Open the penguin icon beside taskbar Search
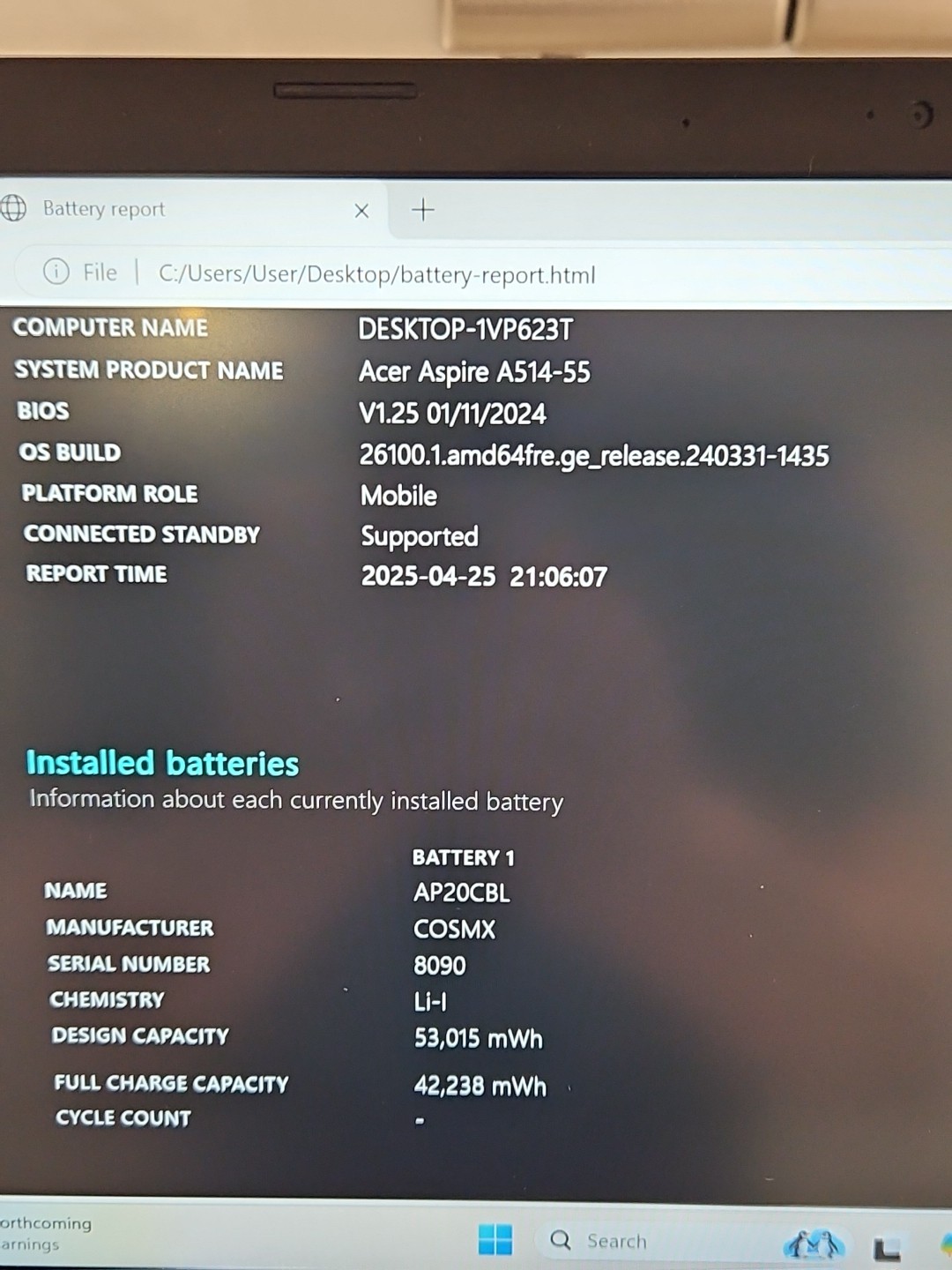Image resolution: width=952 pixels, height=1270 pixels. pos(814,1244)
